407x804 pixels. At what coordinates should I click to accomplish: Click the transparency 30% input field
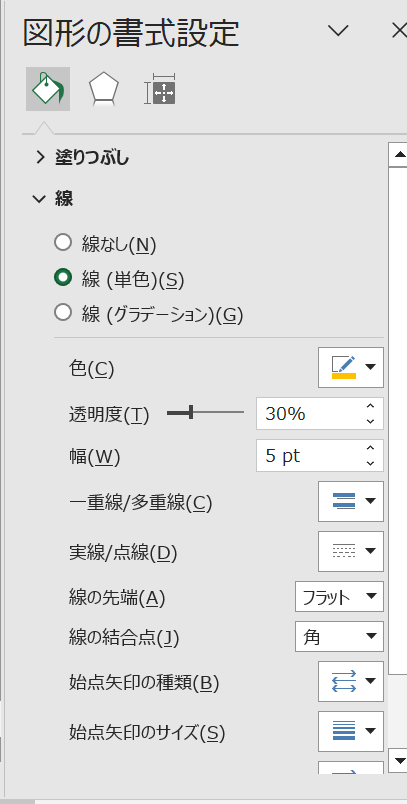(309, 414)
